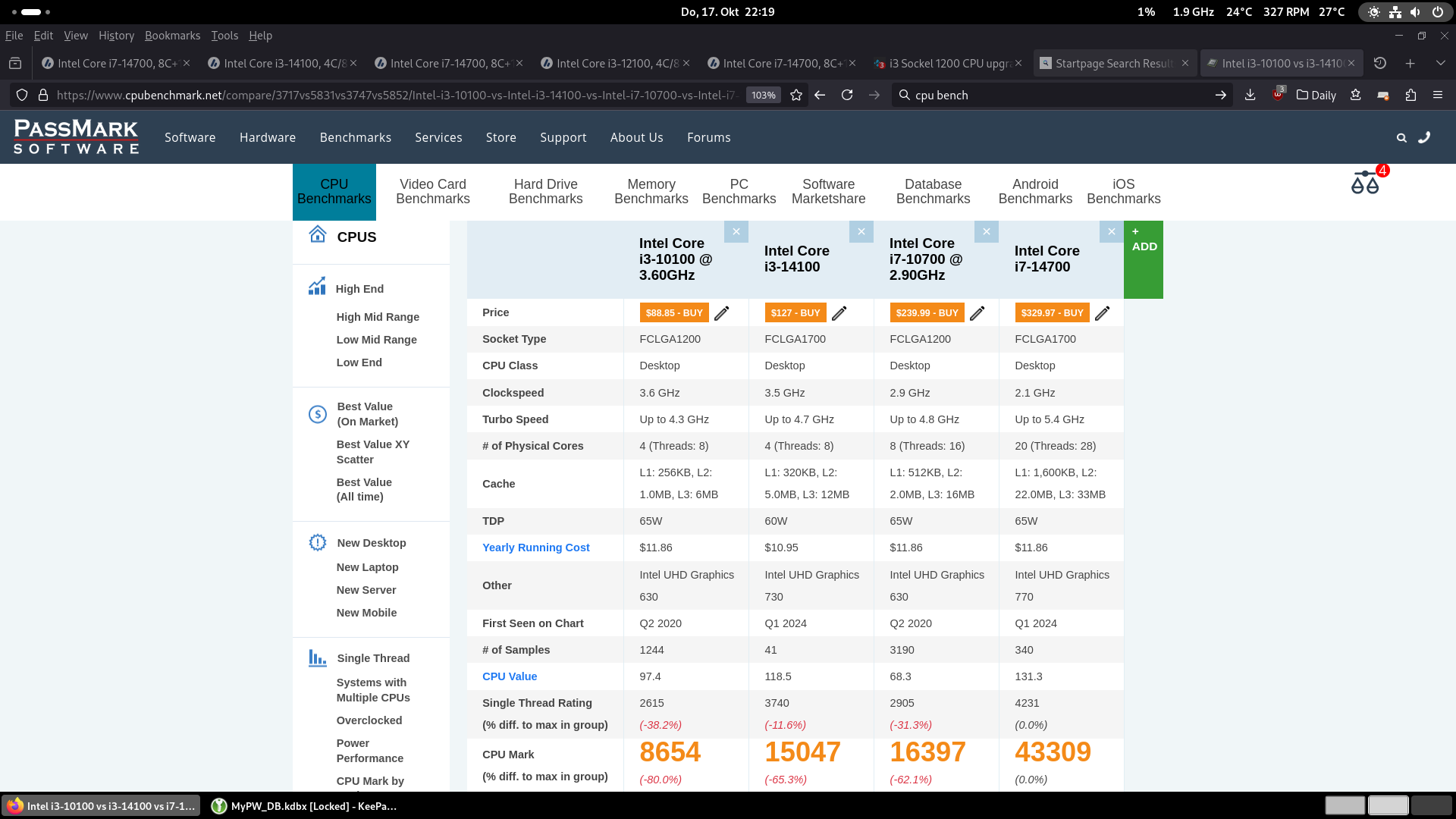Screen dimensions: 1456x819
Task: Open the Yearly Running Cost link
Action: 535,548
